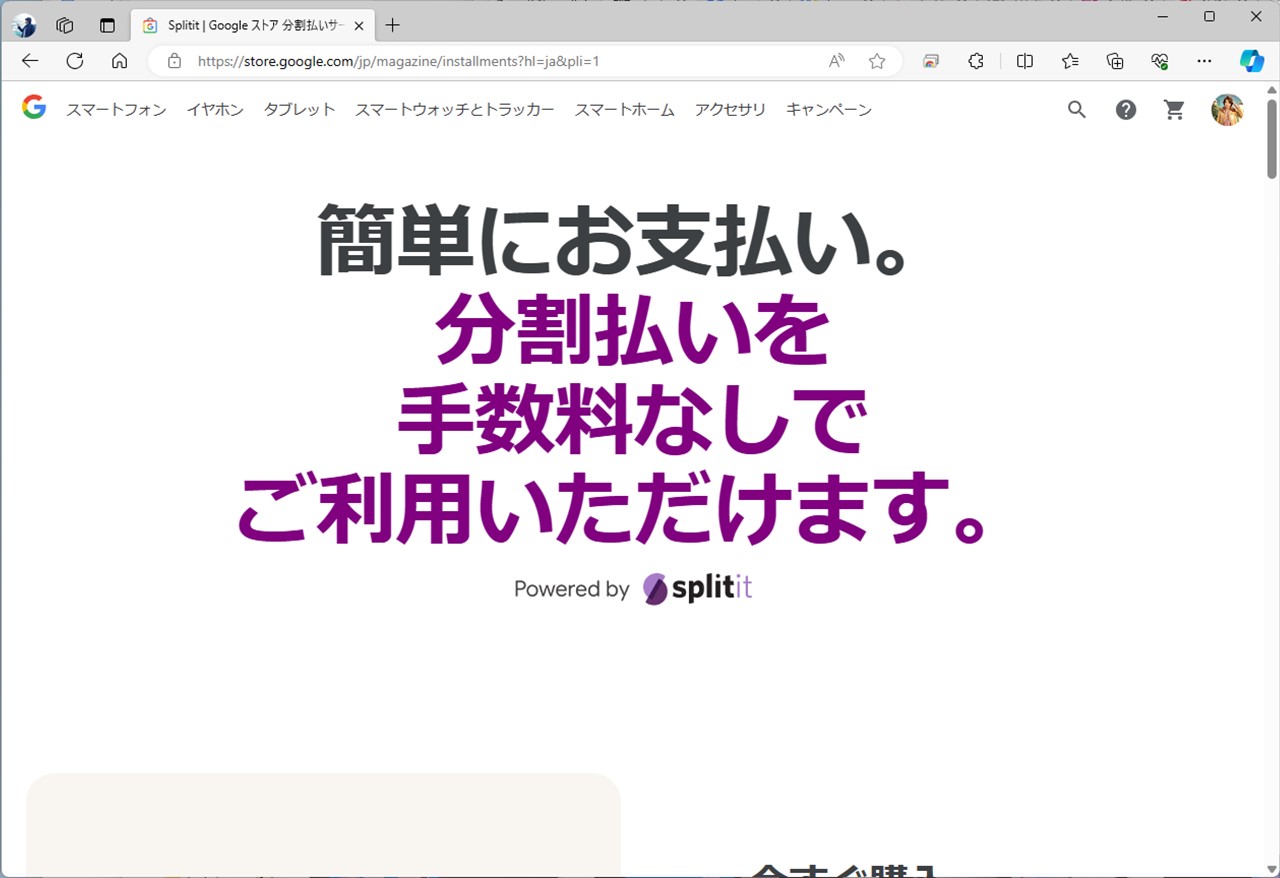The height and width of the screenshot is (878, 1280).
Task: Open the Settings and more menu
Action: [1204, 61]
